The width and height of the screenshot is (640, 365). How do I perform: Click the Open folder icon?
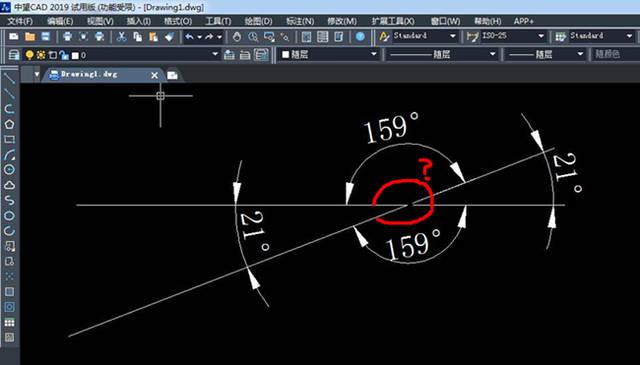[x=30, y=37]
